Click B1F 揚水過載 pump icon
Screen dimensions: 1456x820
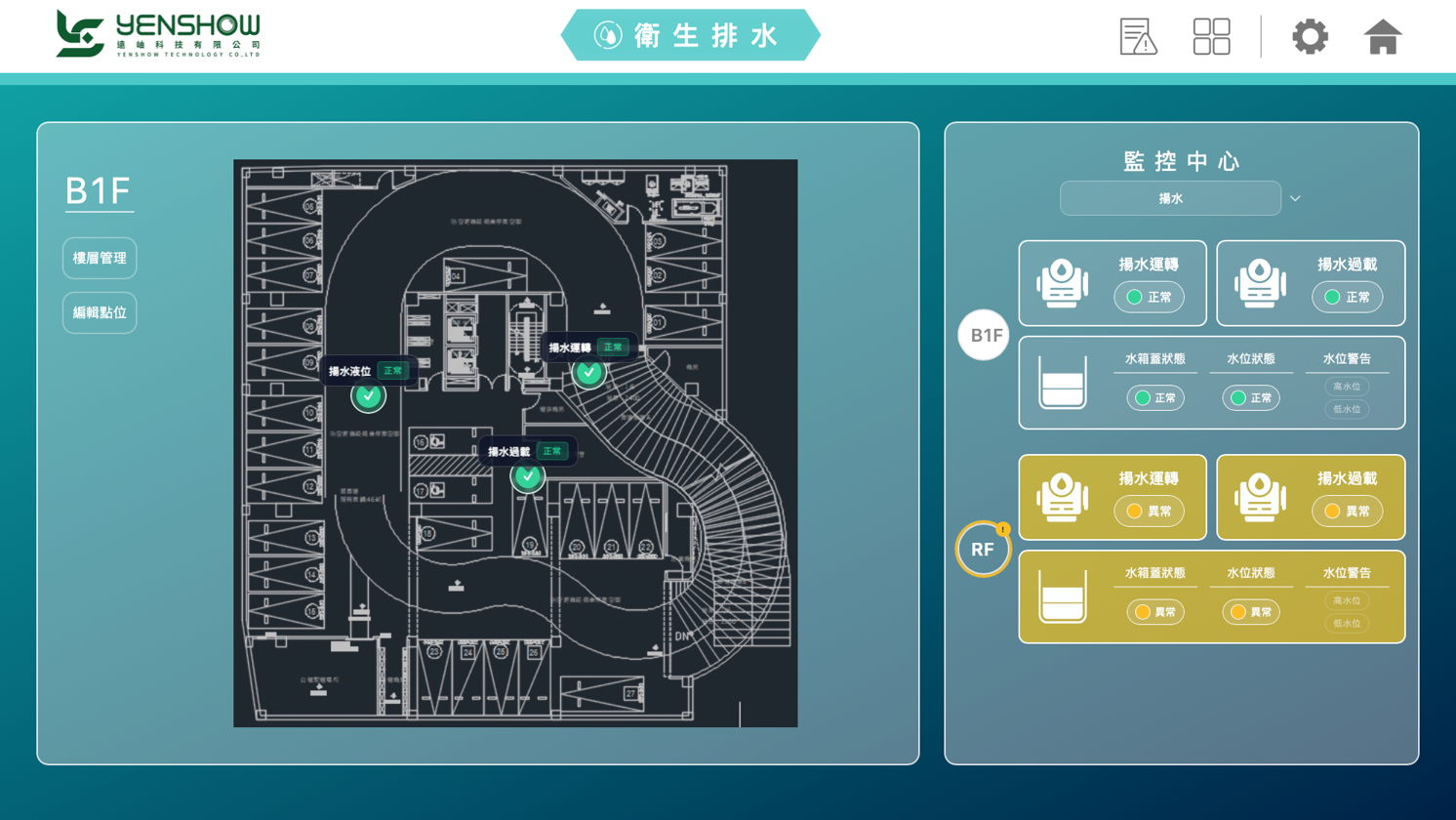(x=1260, y=283)
